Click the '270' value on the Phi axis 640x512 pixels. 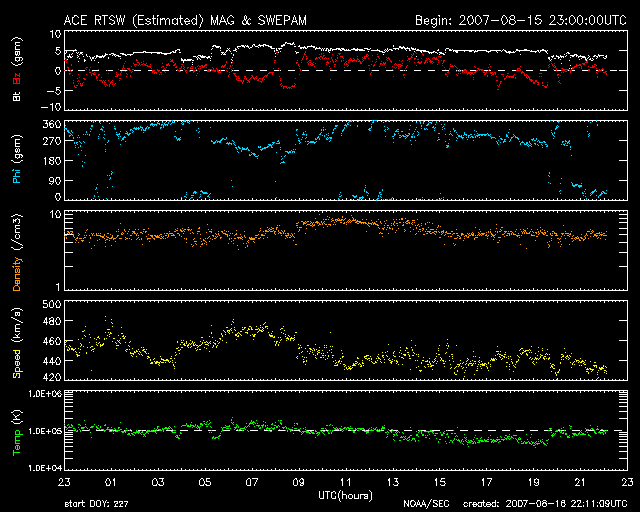52,141
